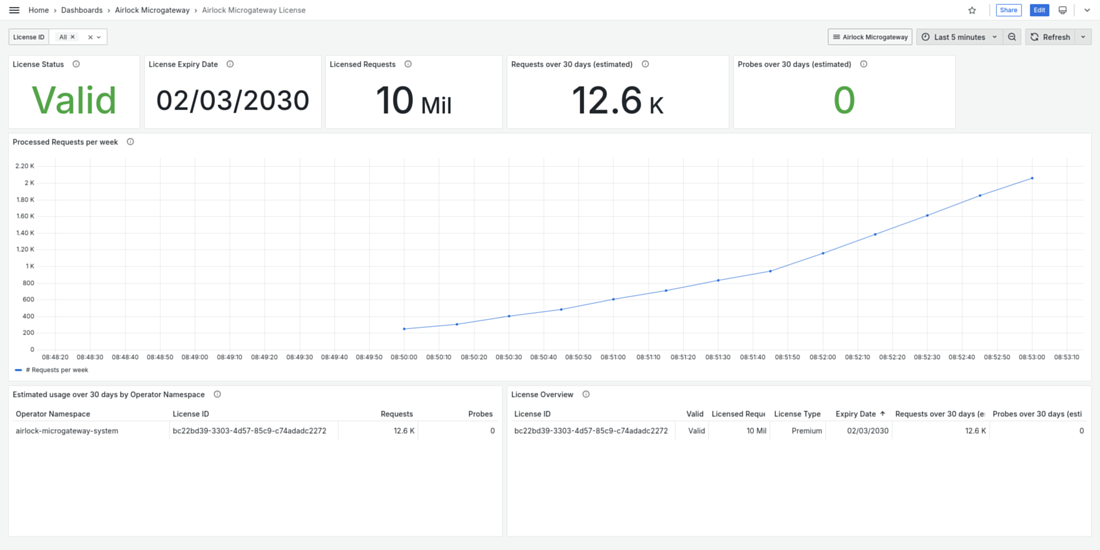1100x550 pixels.
Task: Click the Share button
Action: click(x=1008, y=10)
